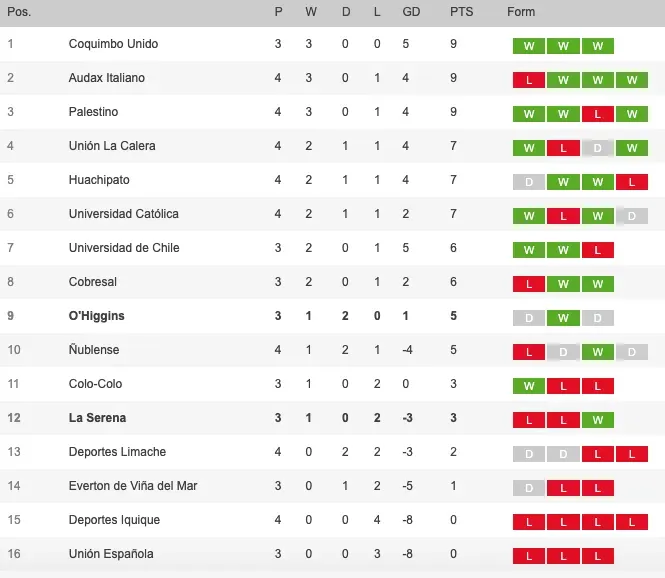
Task: Click Cobresal's red L form badge
Action: tap(529, 284)
